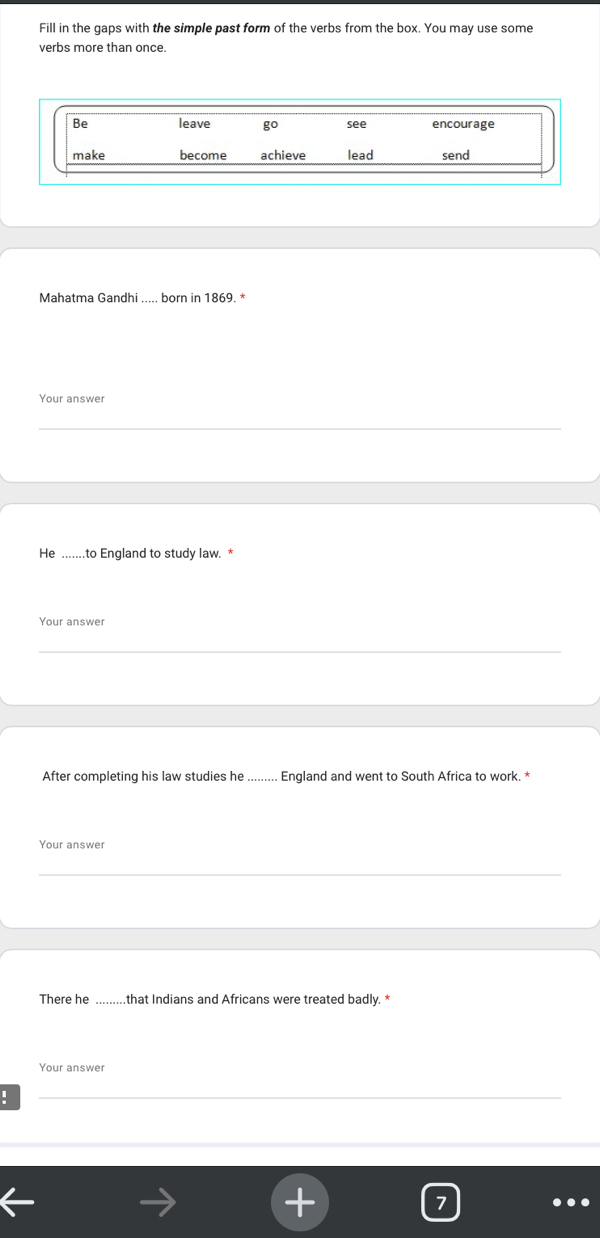The height and width of the screenshot is (1238, 600).
Task: Select the verb 'Be' in the word box
Action: click(x=80, y=123)
